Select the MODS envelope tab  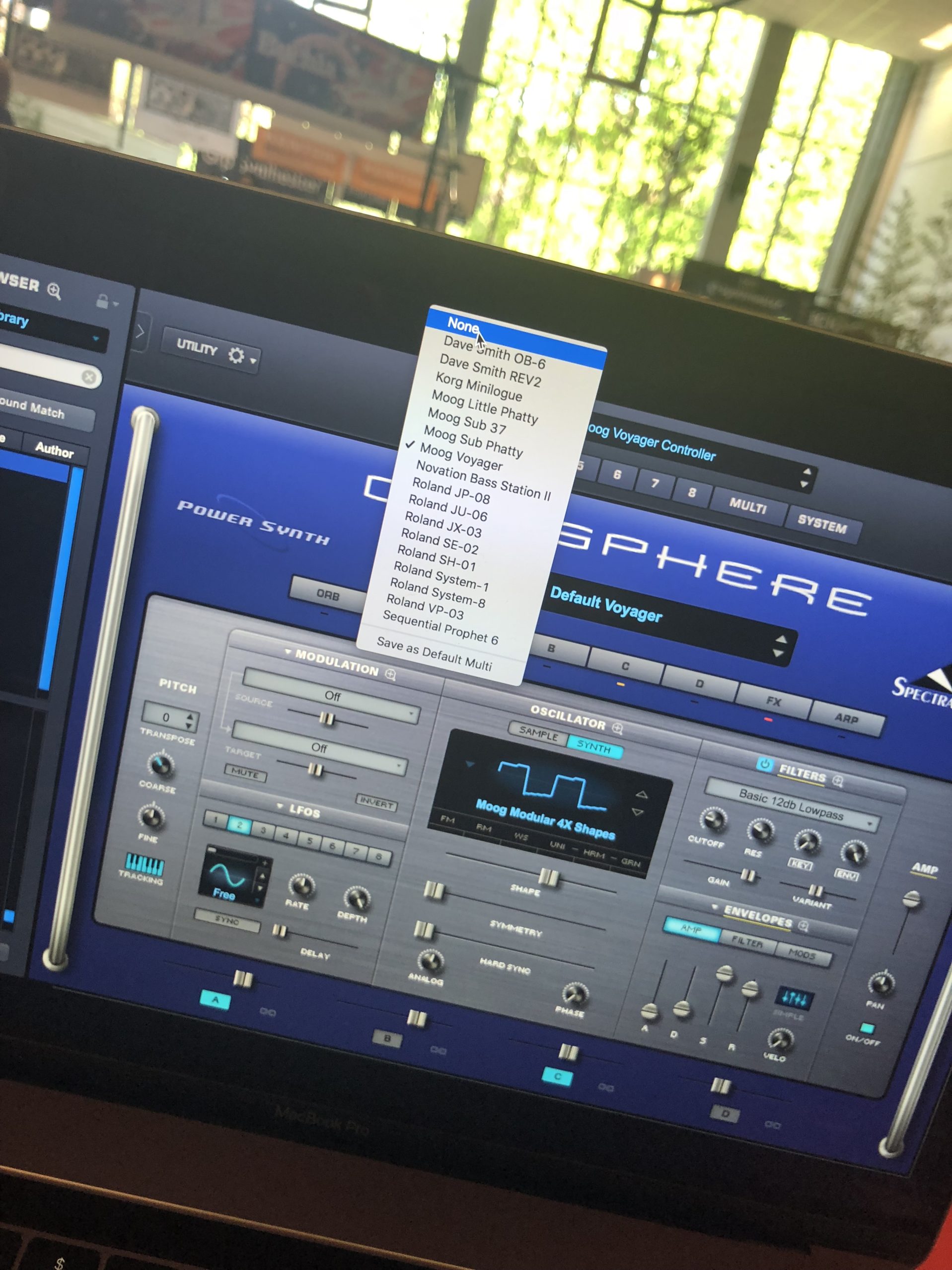click(802, 954)
